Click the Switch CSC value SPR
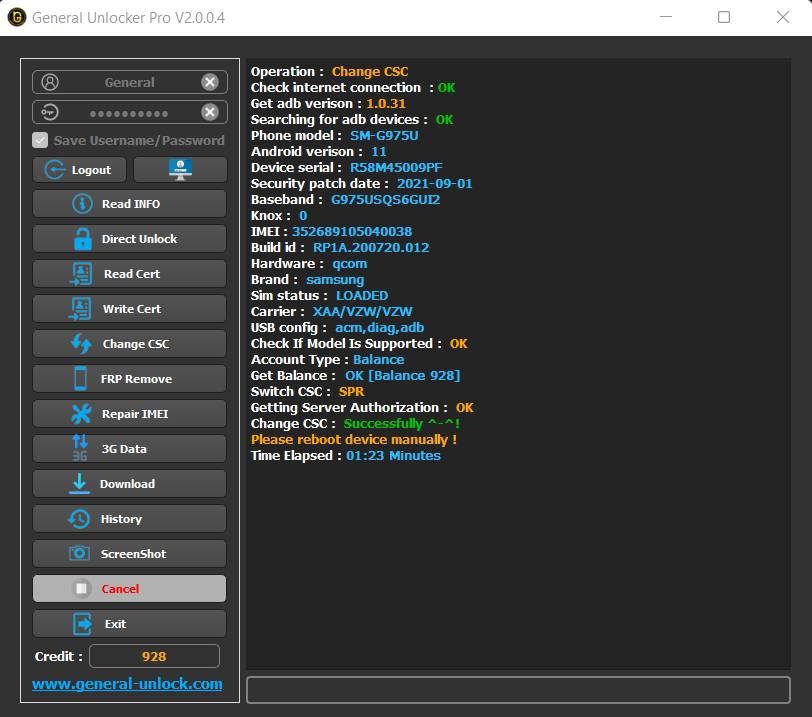Image resolution: width=812 pixels, height=717 pixels. [x=352, y=391]
